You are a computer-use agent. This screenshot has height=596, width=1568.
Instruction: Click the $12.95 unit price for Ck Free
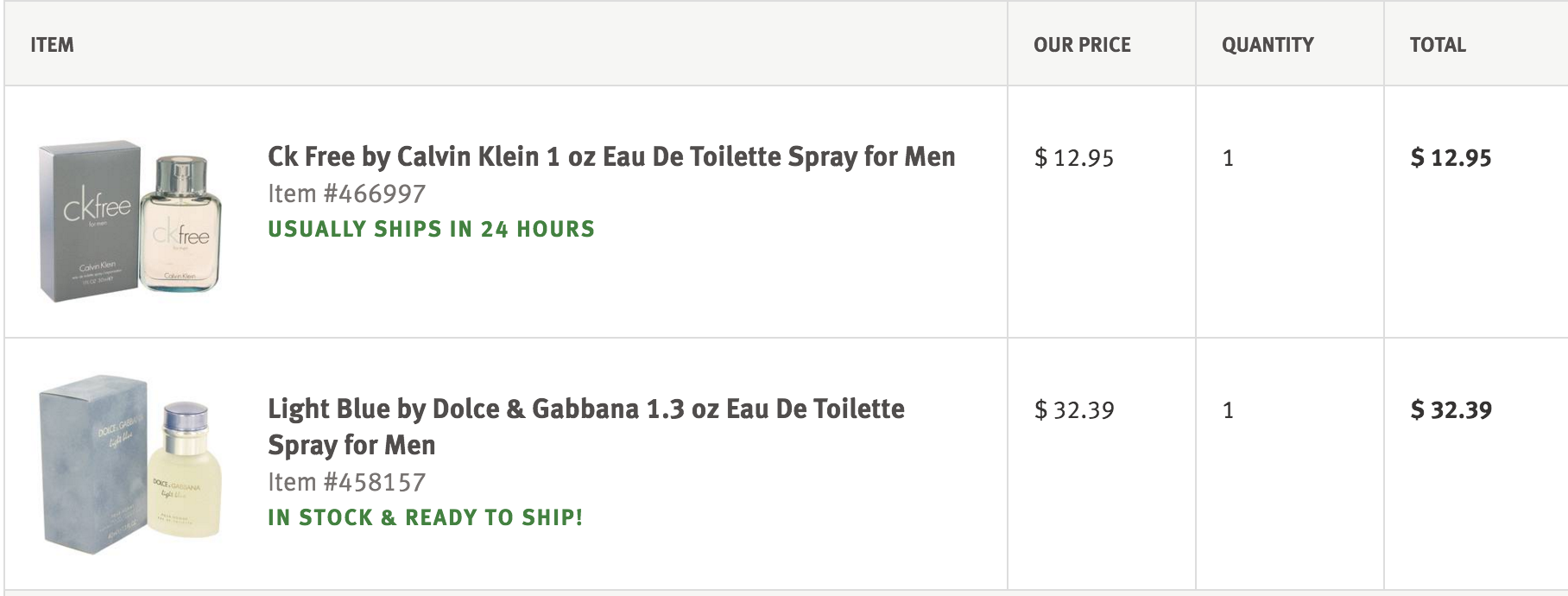click(1074, 158)
